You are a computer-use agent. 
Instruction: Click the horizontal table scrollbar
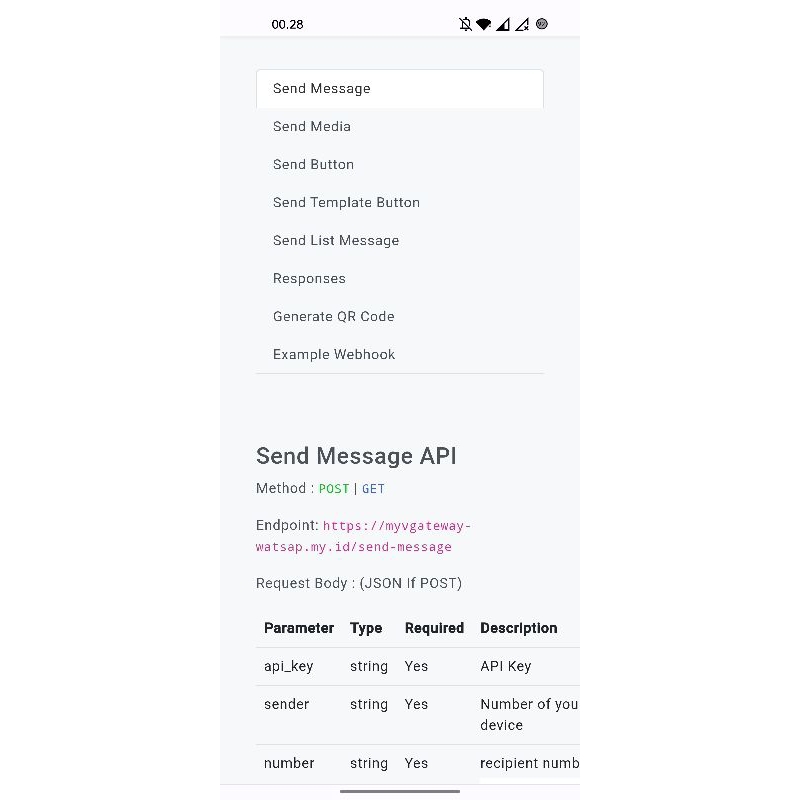click(400, 790)
